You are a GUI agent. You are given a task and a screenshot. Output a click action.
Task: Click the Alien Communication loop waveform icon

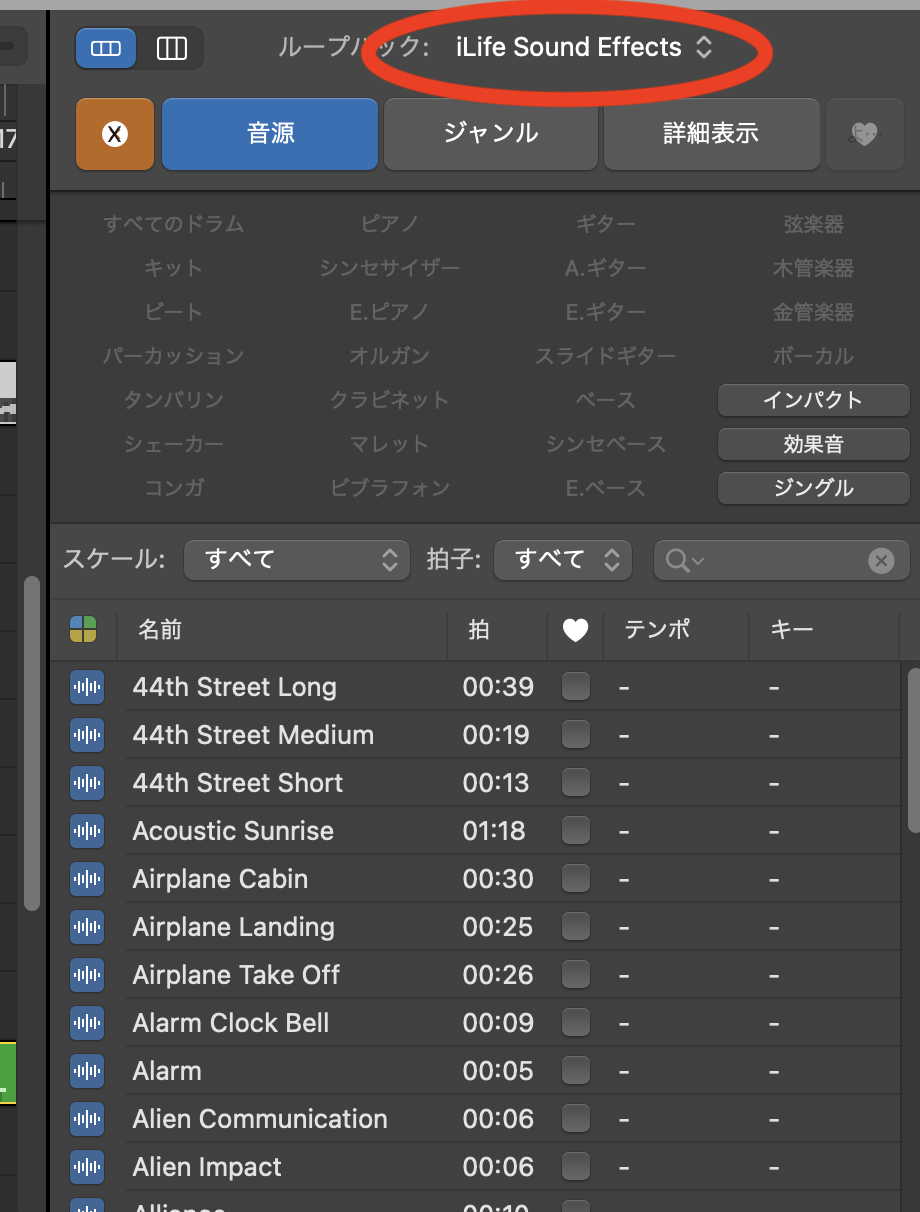point(87,1119)
